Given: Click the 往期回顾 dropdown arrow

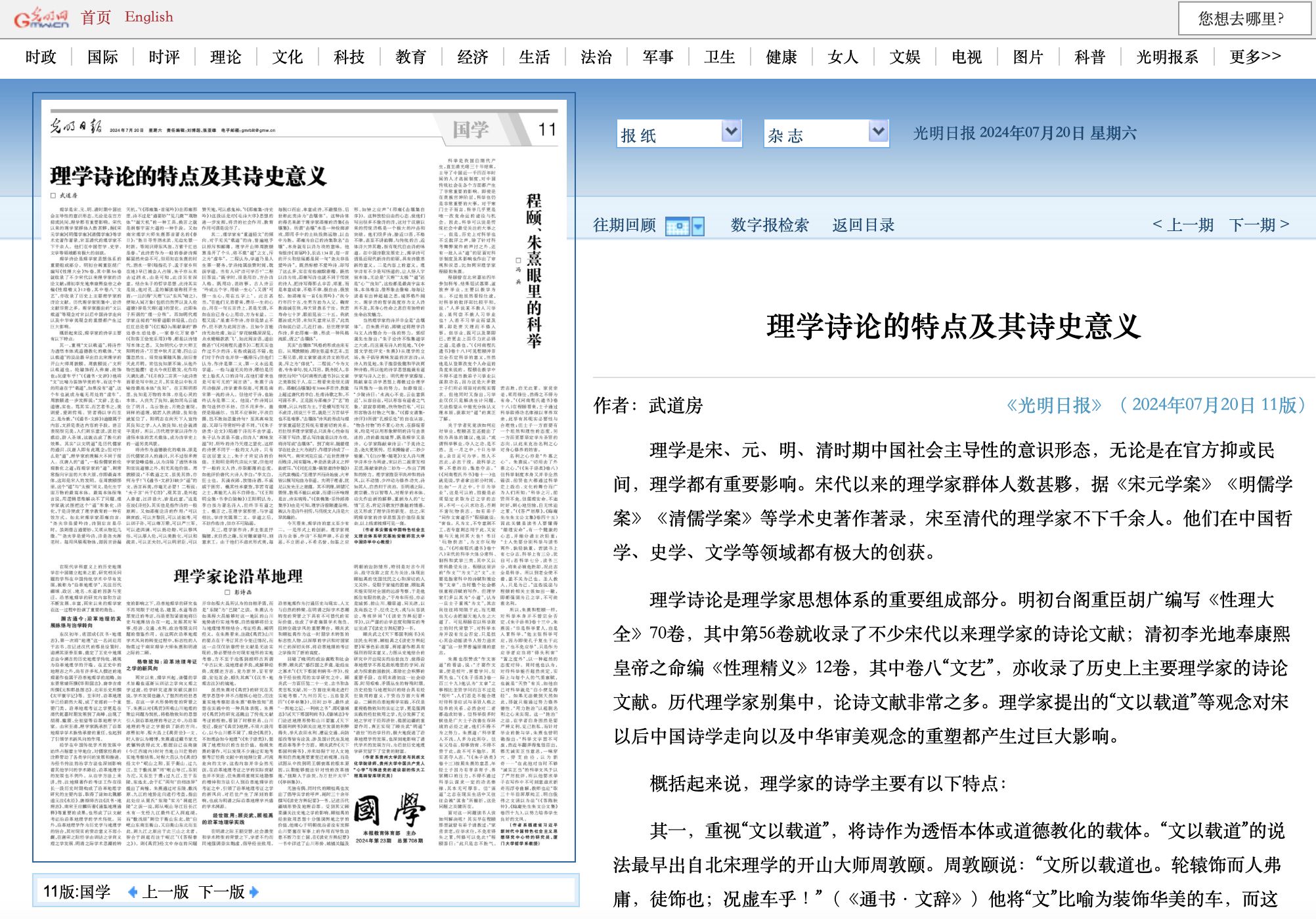Looking at the screenshot, I should 698,226.
